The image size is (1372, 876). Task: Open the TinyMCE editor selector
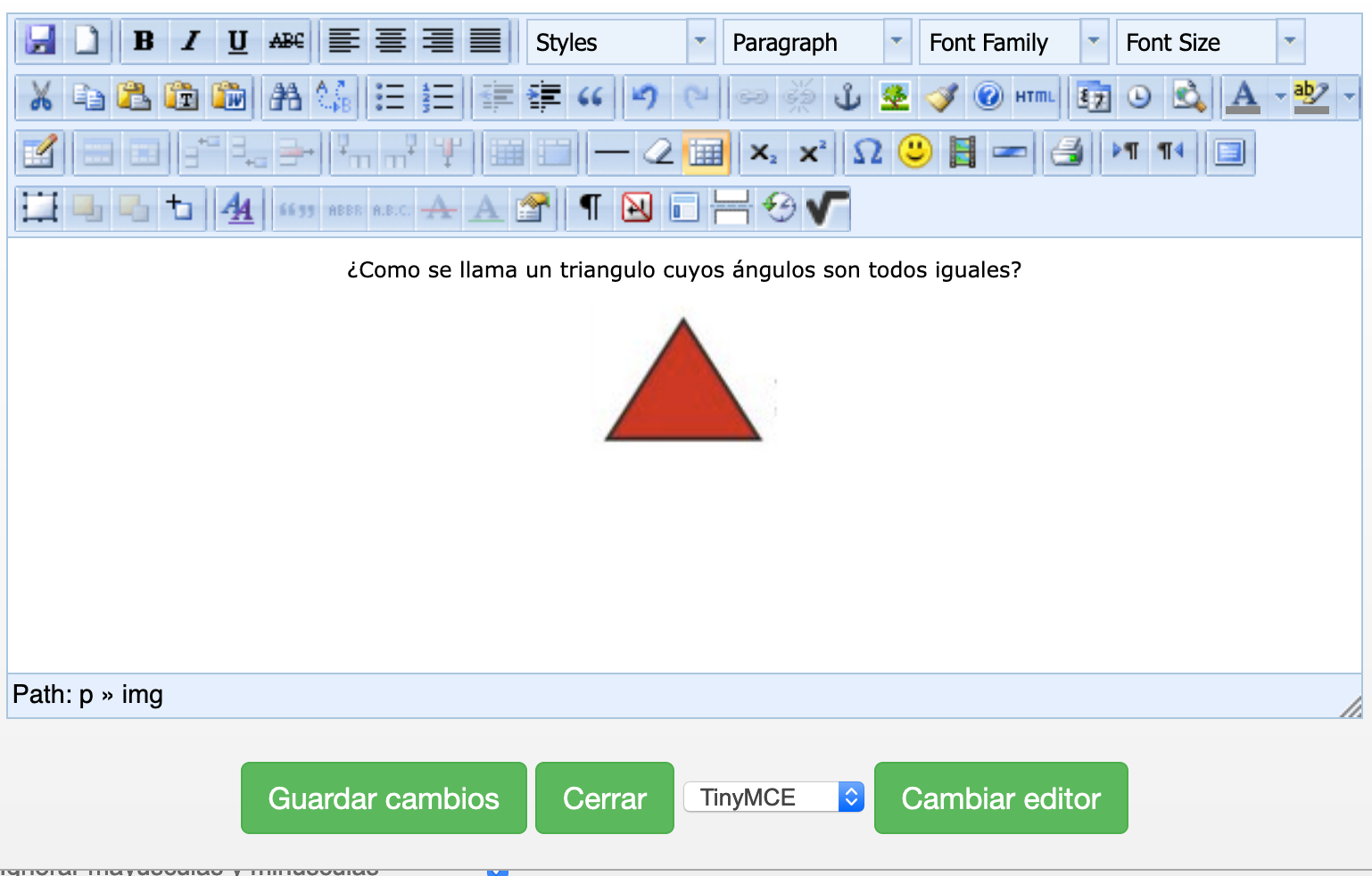pos(773,797)
